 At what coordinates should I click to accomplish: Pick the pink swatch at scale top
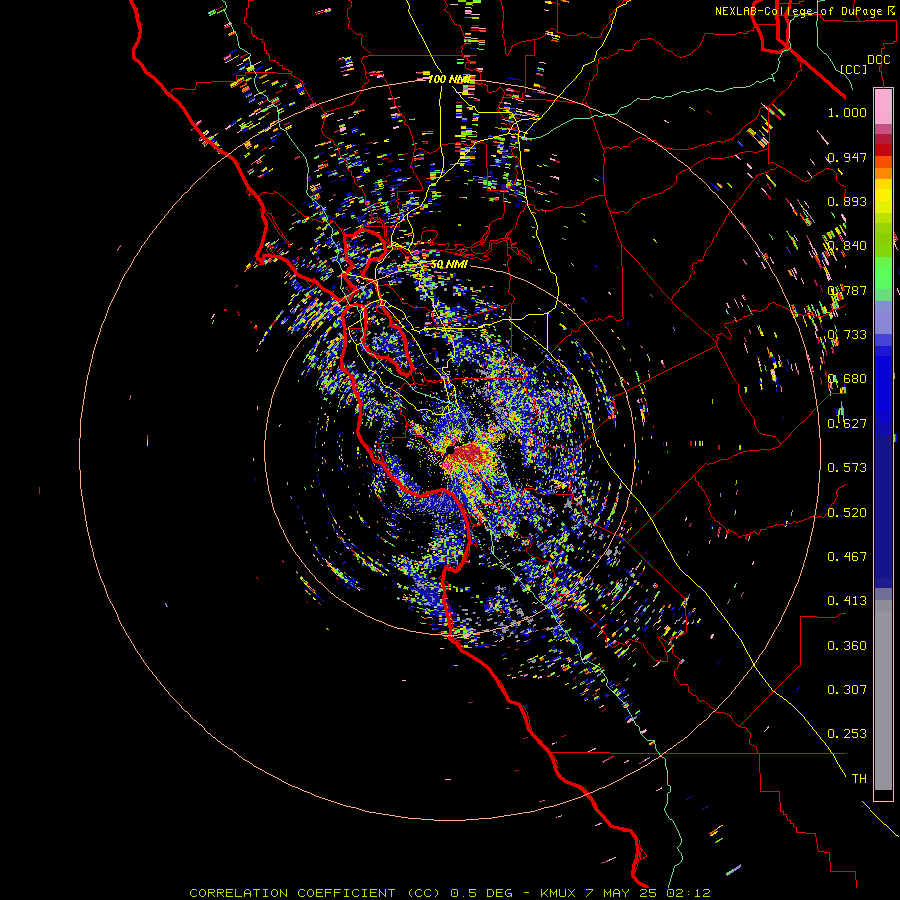pos(883,106)
